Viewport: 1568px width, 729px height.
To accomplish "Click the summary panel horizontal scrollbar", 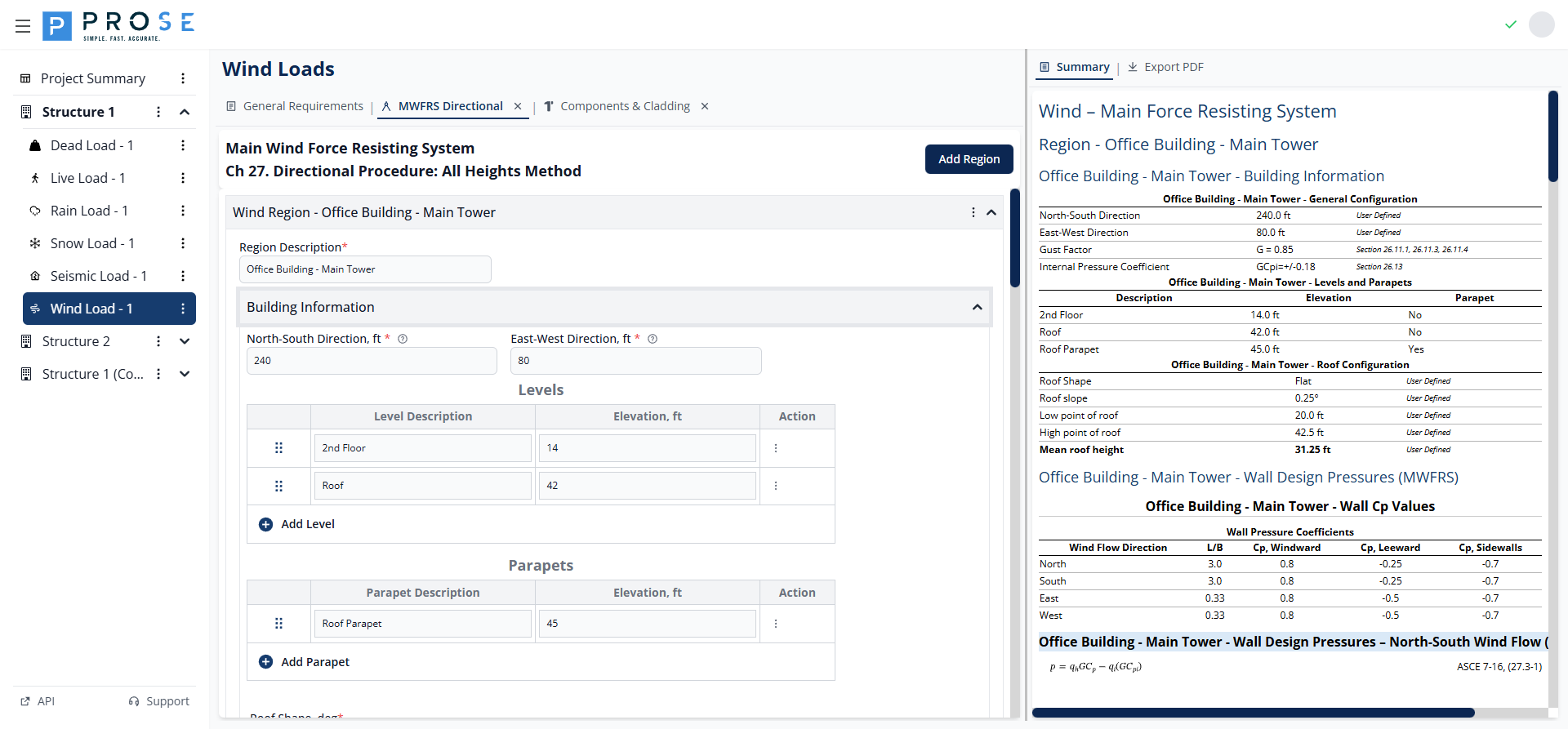I will point(1253,713).
